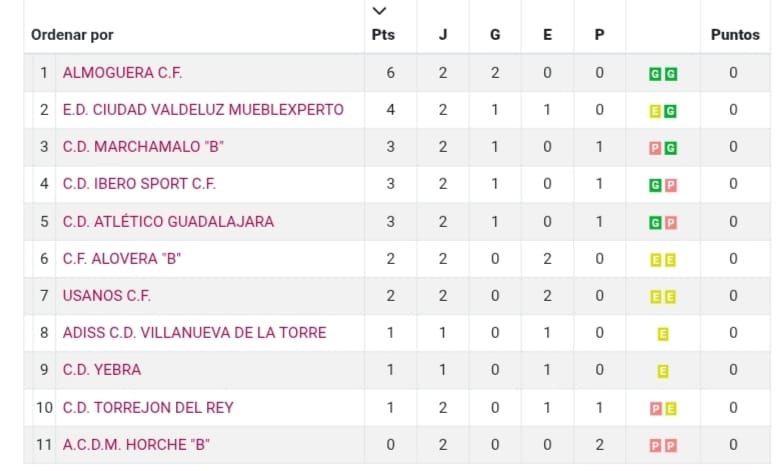Open E.D. CIUDAD VALDELUZ MUEBLEXPERTO link
Image resolution: width=781 pixels, height=471 pixels.
pyautogui.click(x=203, y=110)
